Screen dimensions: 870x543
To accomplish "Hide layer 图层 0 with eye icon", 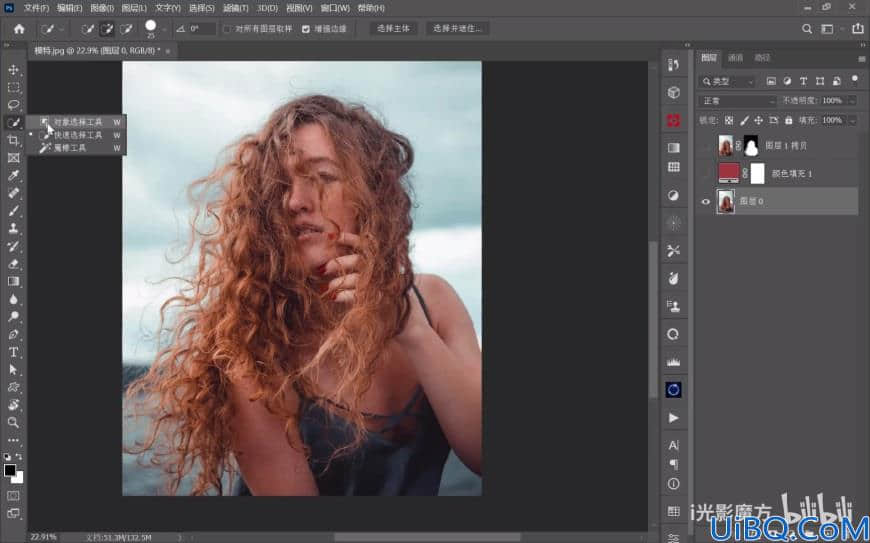I will 706,201.
